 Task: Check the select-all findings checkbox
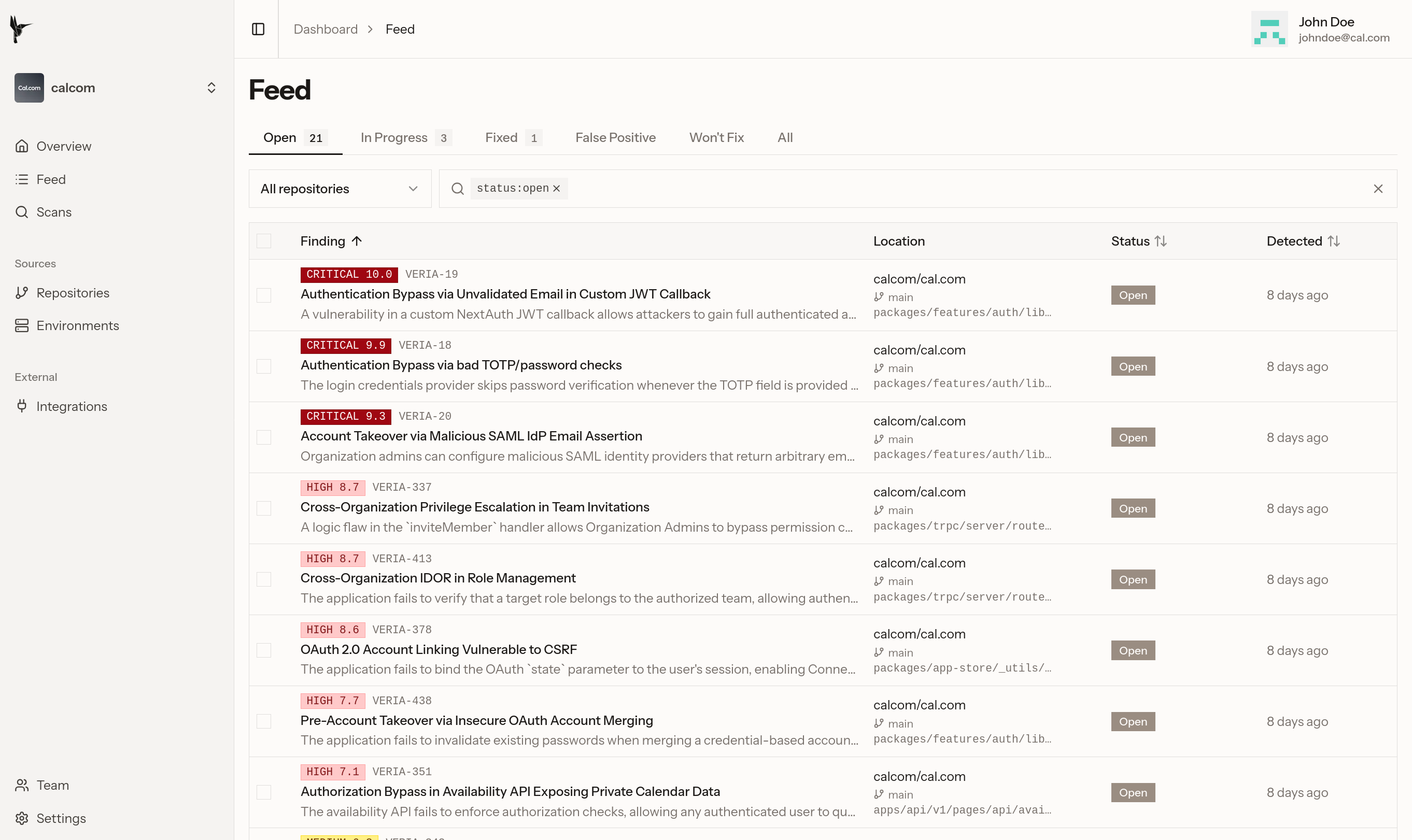[264, 241]
